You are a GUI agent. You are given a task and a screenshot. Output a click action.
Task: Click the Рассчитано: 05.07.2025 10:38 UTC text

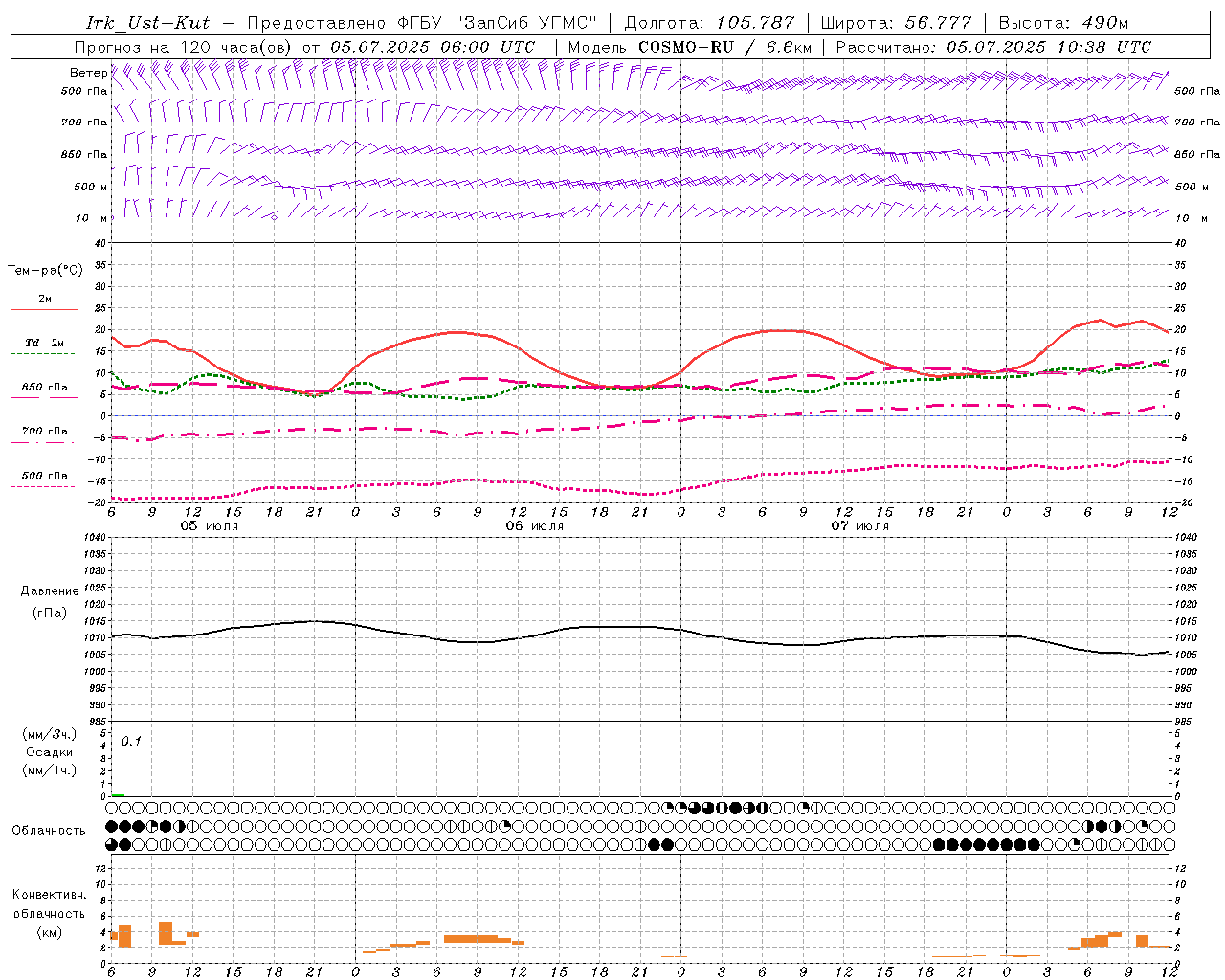[993, 47]
